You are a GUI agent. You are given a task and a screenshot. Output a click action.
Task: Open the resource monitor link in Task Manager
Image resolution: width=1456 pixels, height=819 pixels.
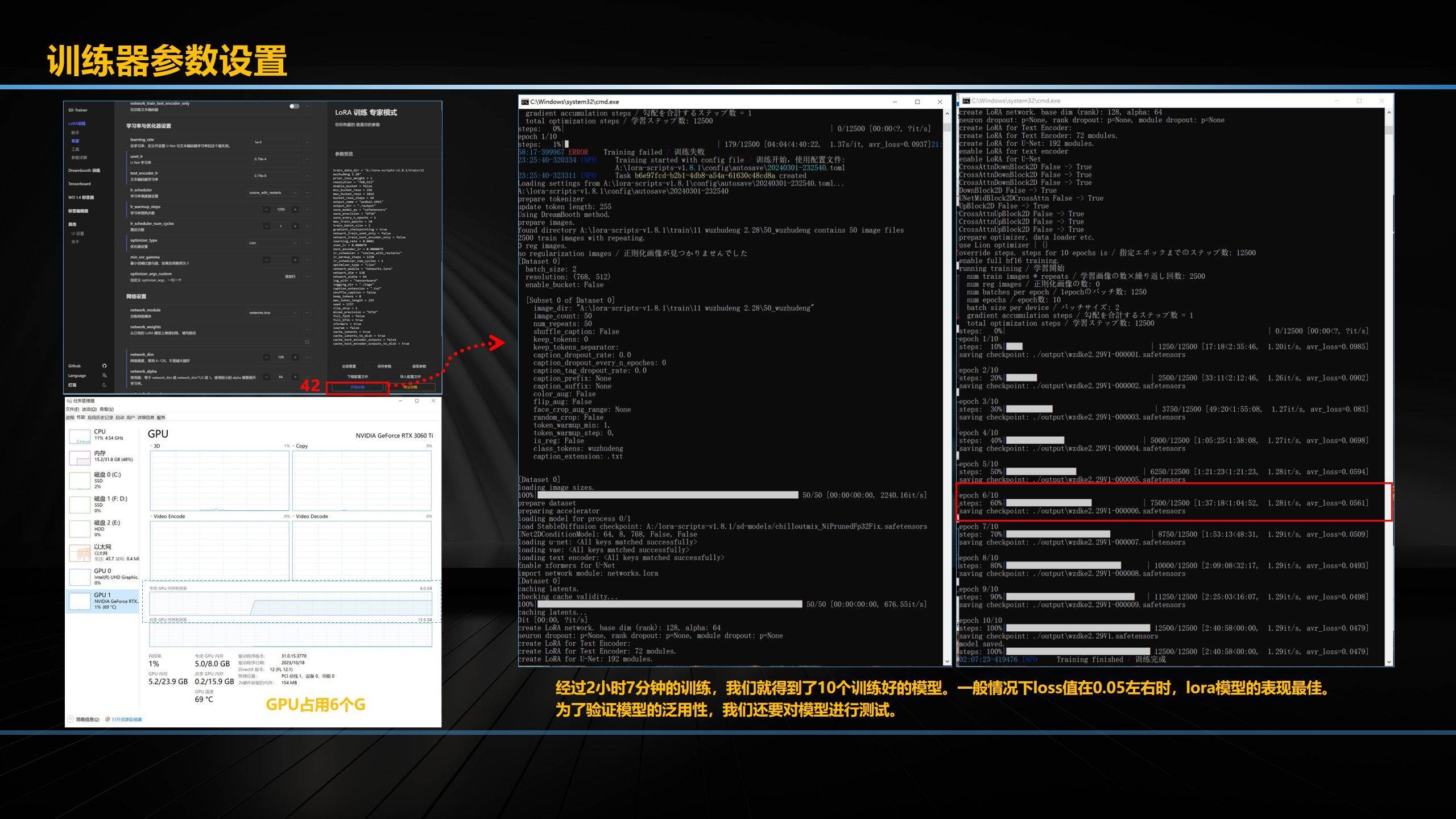click(127, 719)
